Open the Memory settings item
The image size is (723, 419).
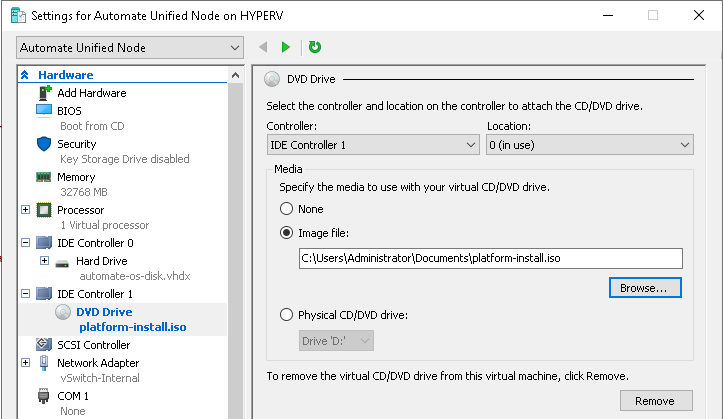click(76, 177)
